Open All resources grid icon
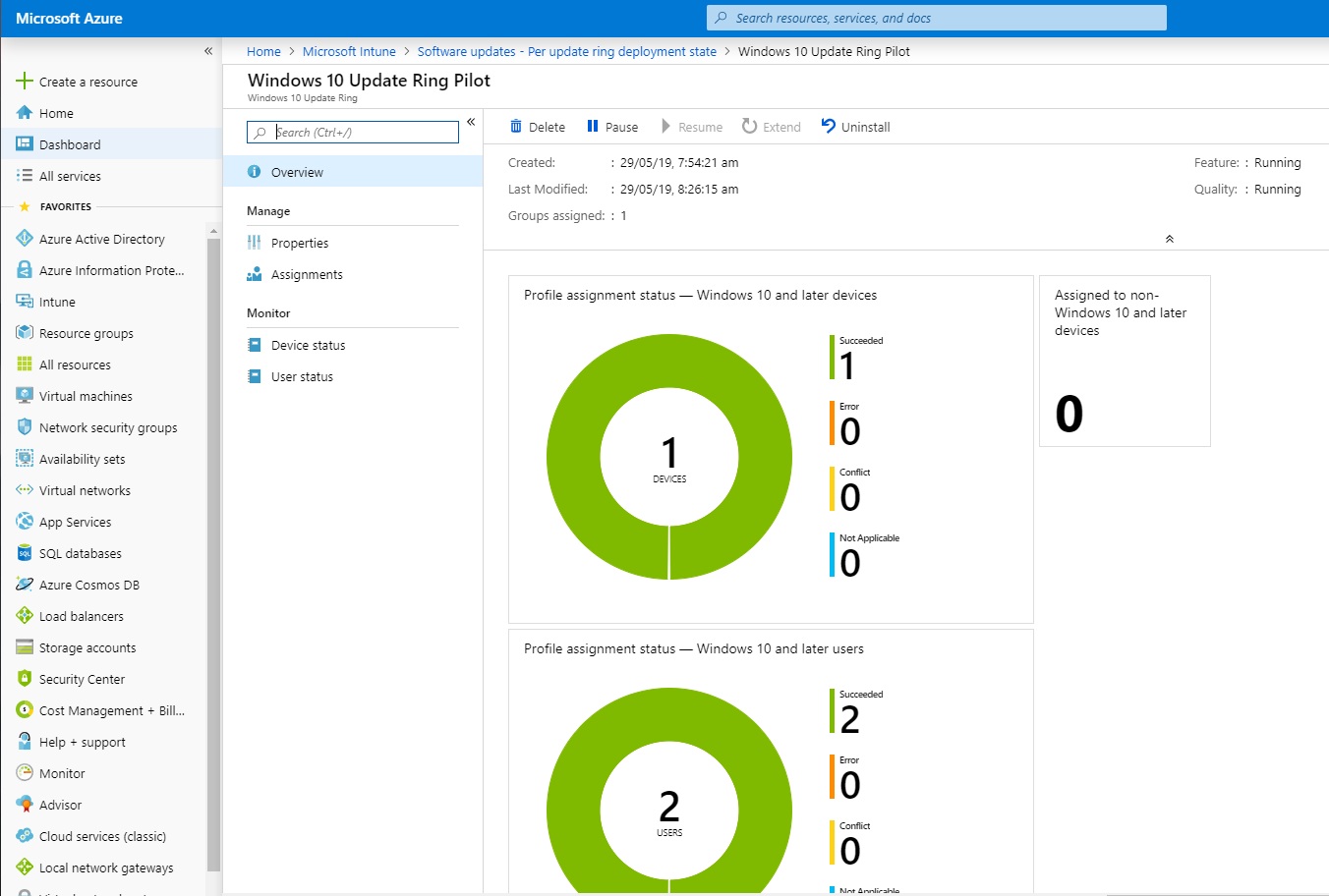 [25, 364]
